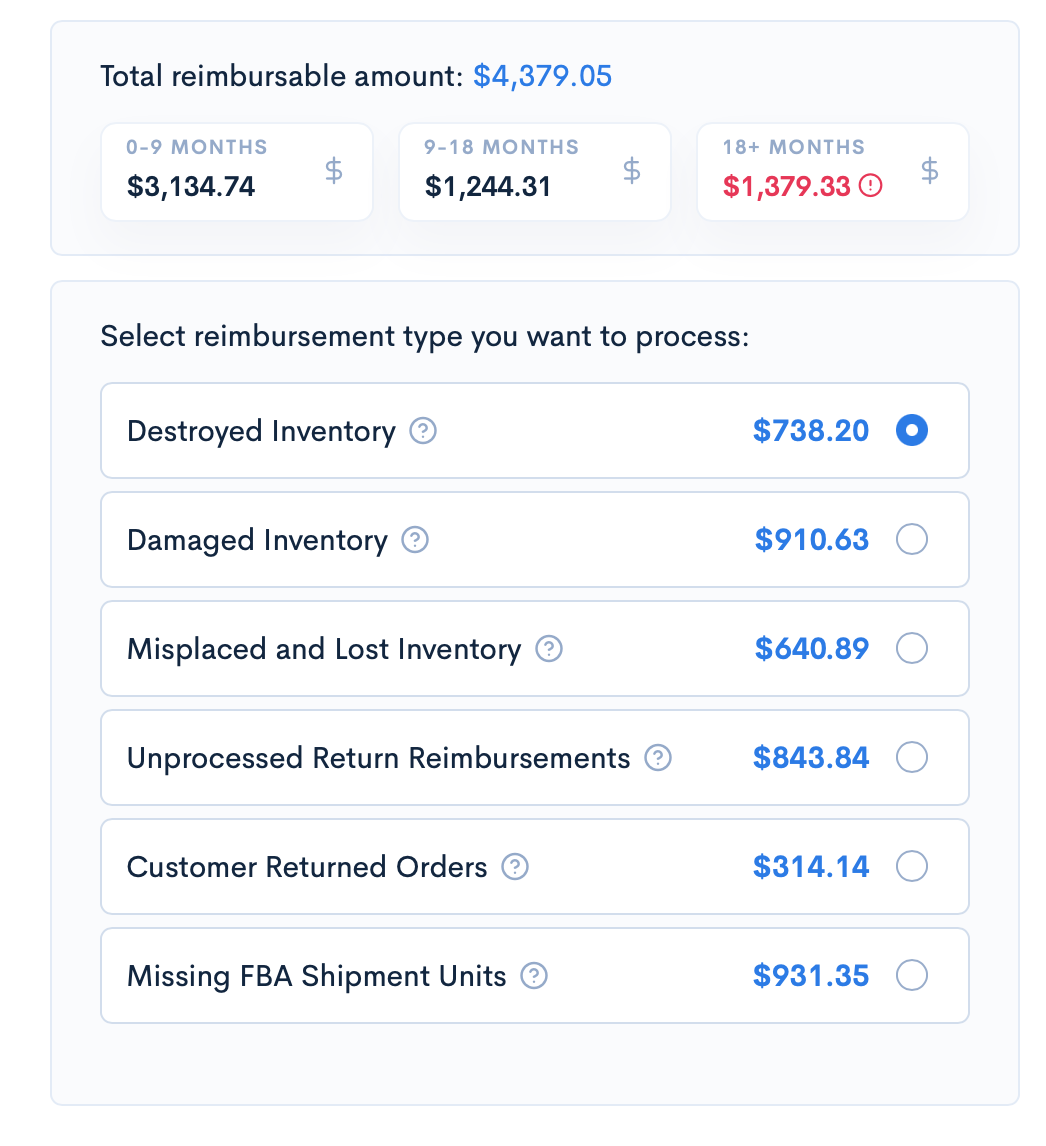Select the Customer Returned Orders radio button

[911, 866]
